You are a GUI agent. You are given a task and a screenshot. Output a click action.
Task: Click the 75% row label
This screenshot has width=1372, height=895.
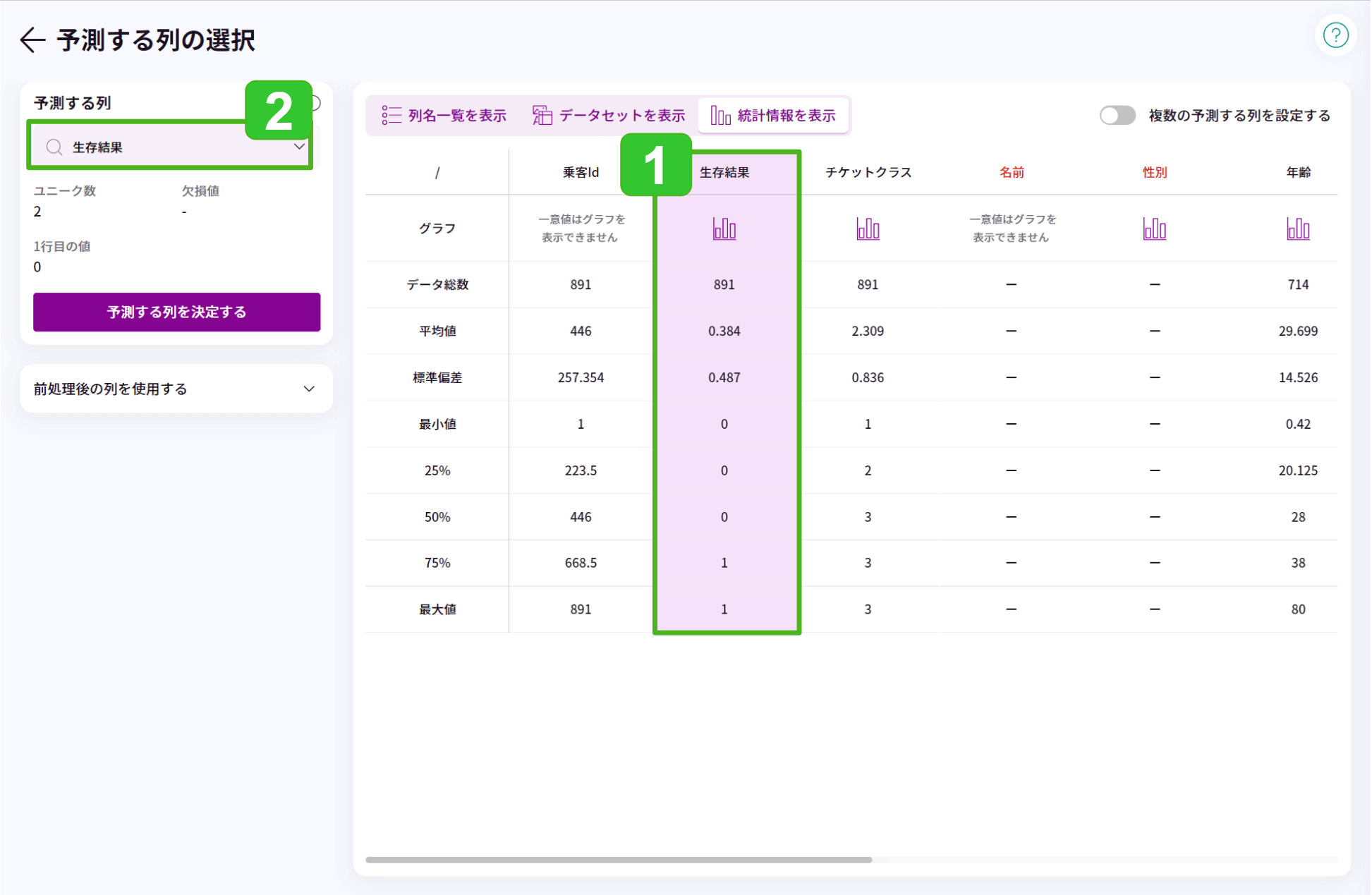(x=437, y=563)
